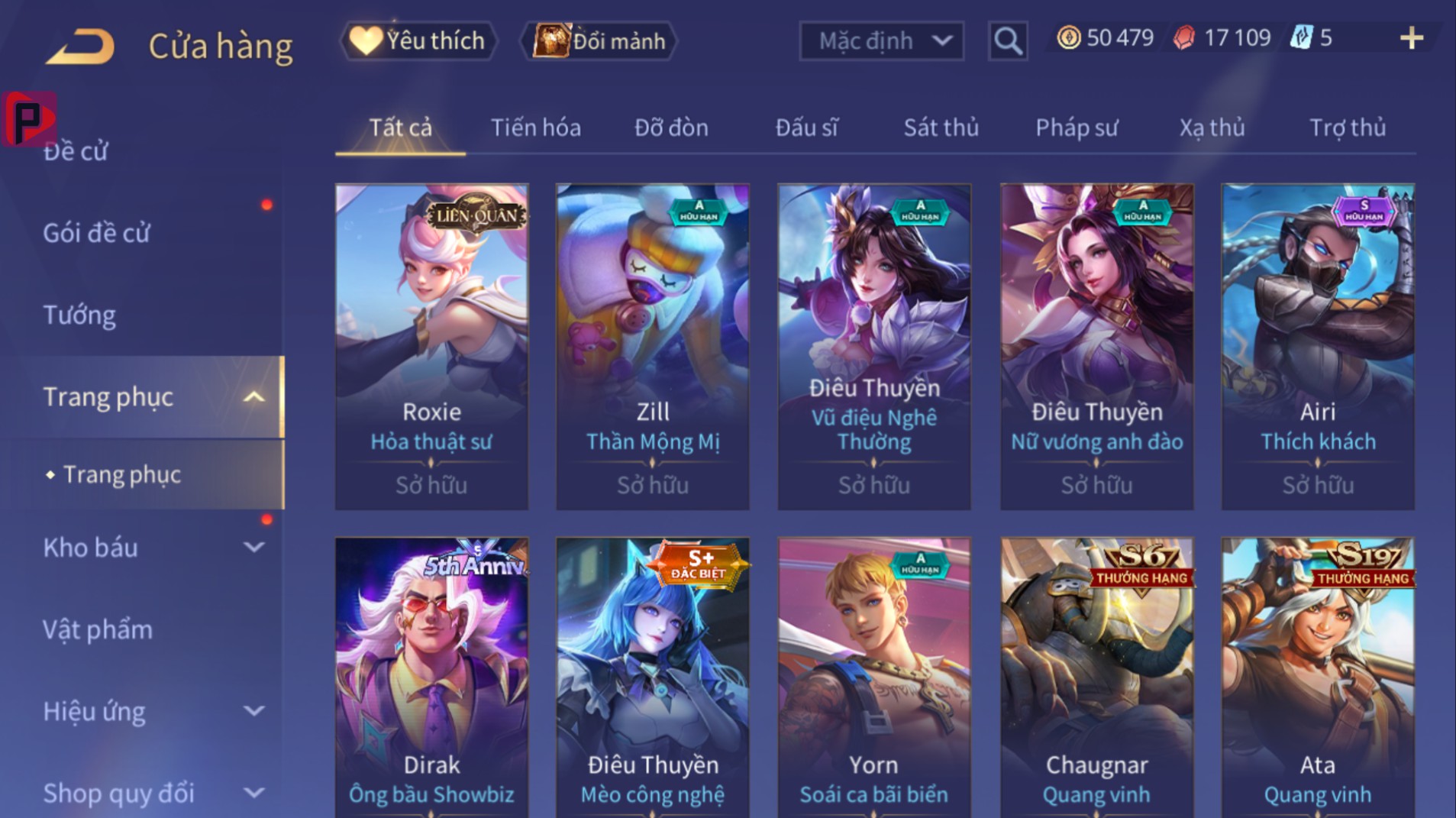
Task: Tap the blue ticket currency icon
Action: (x=1300, y=37)
